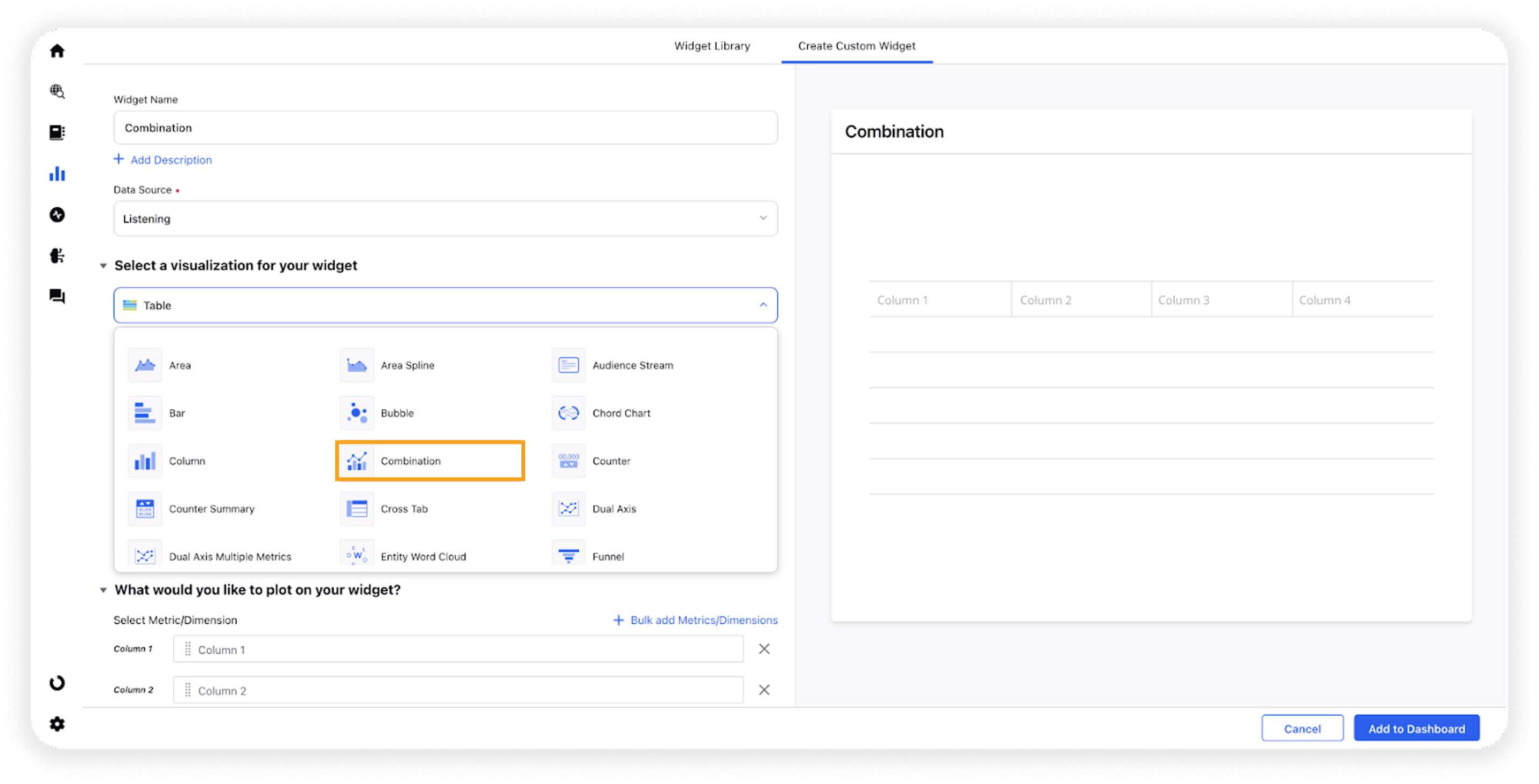Click the Column 2 metric input field

[x=458, y=691]
